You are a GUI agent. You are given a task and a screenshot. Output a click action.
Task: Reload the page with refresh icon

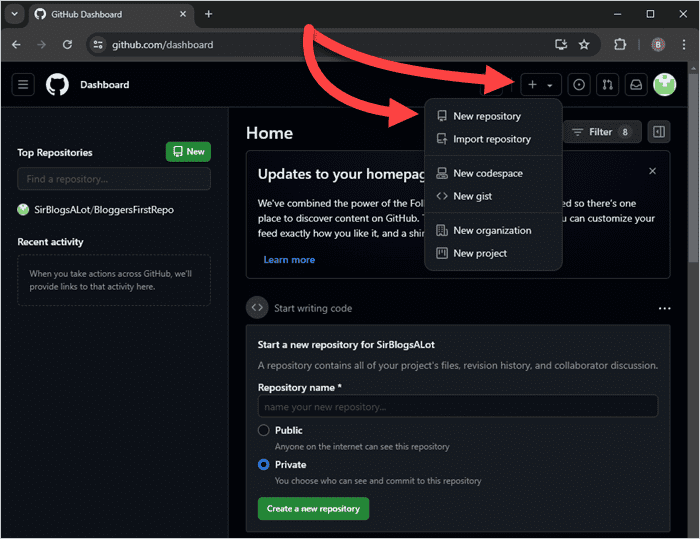pyautogui.click(x=67, y=45)
